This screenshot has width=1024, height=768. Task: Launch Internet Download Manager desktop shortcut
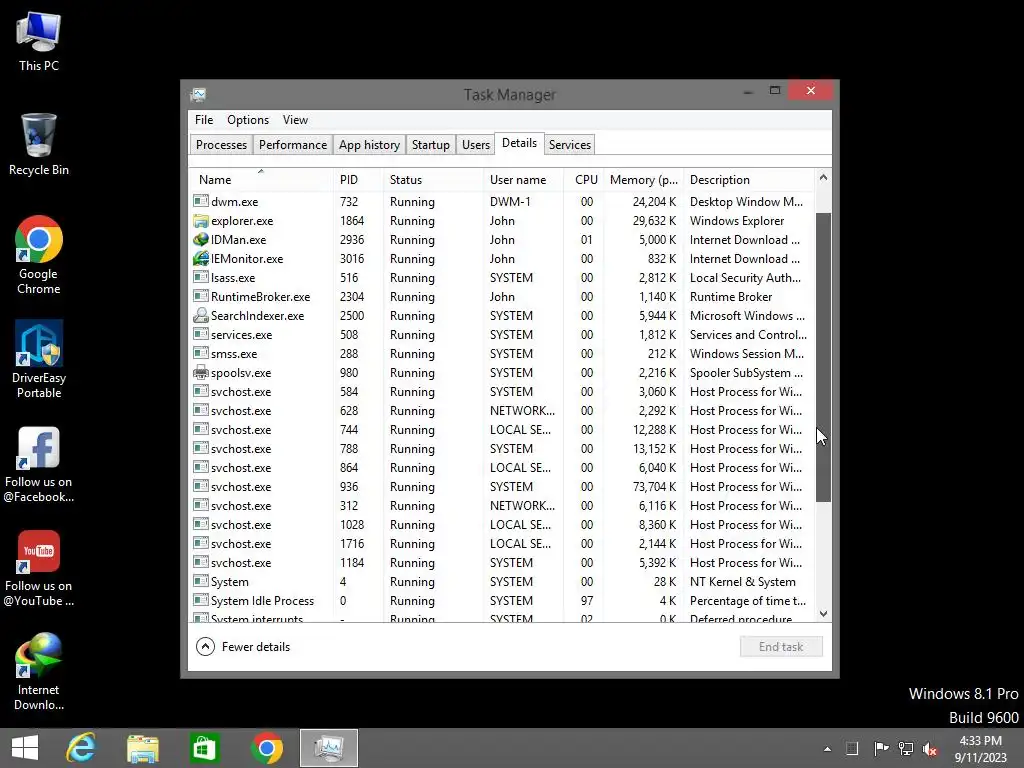click(39, 671)
